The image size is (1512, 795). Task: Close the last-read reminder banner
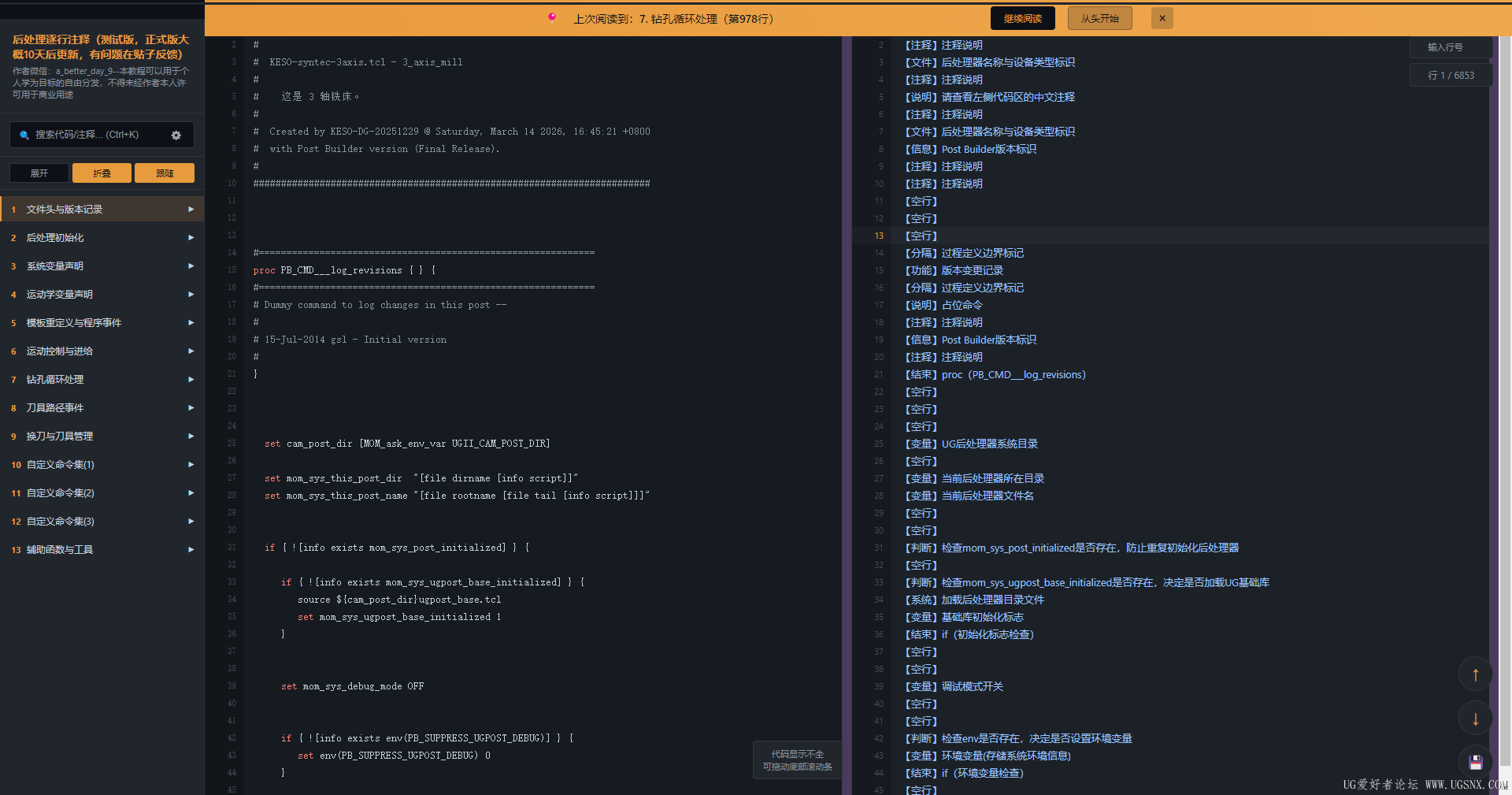pyautogui.click(x=1162, y=18)
